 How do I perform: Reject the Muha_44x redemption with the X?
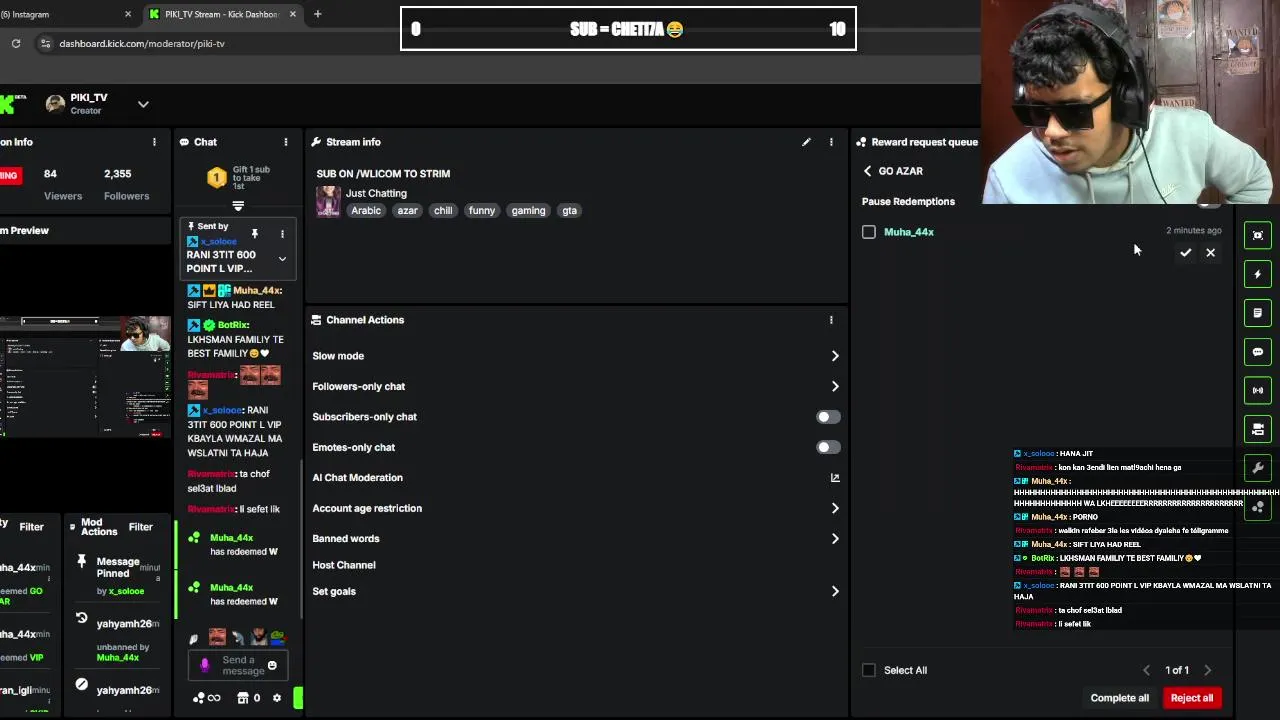tap(1210, 253)
